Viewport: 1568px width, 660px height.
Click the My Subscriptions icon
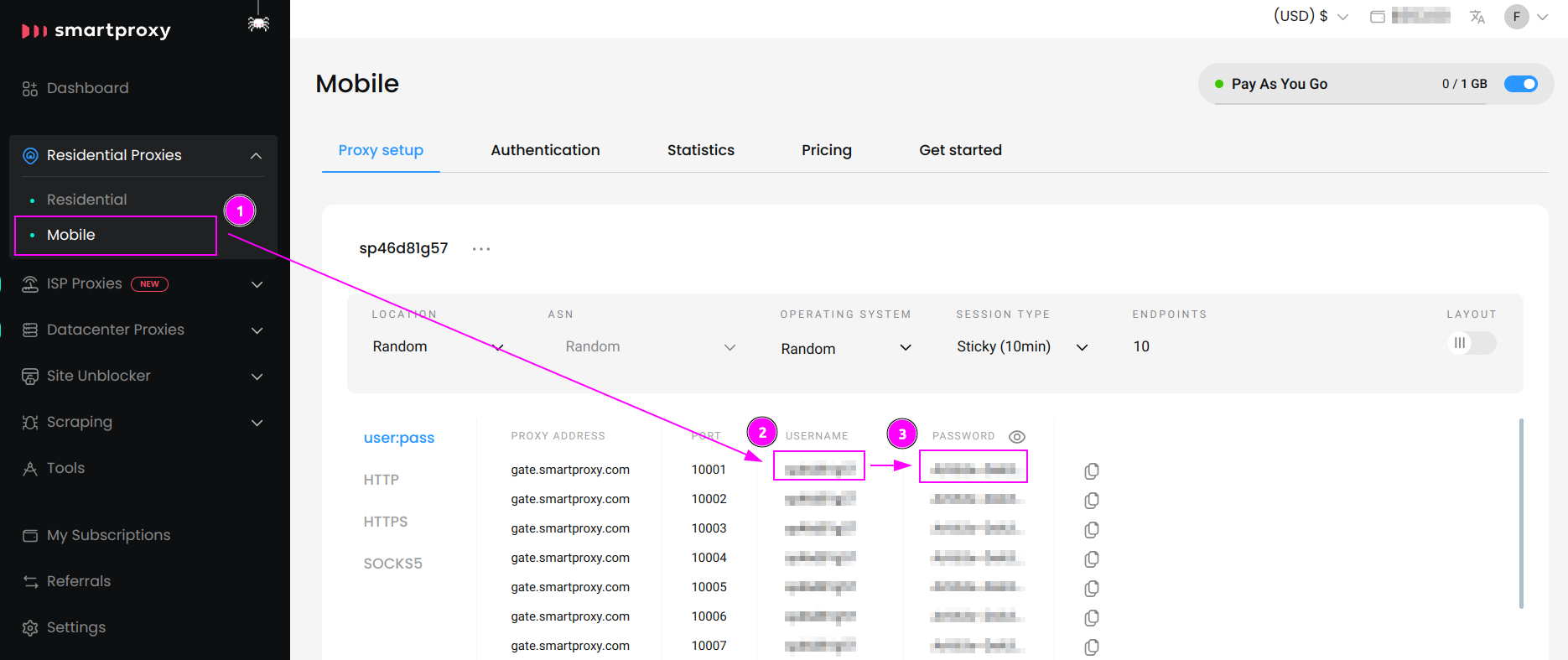pos(30,536)
